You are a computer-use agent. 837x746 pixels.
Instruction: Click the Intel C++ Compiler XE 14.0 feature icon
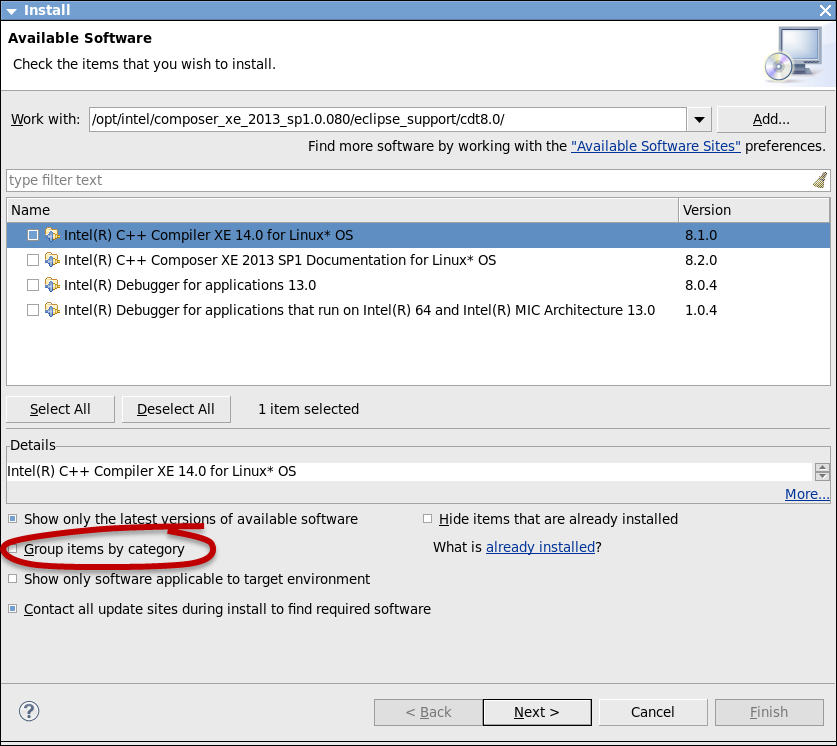click(52, 235)
